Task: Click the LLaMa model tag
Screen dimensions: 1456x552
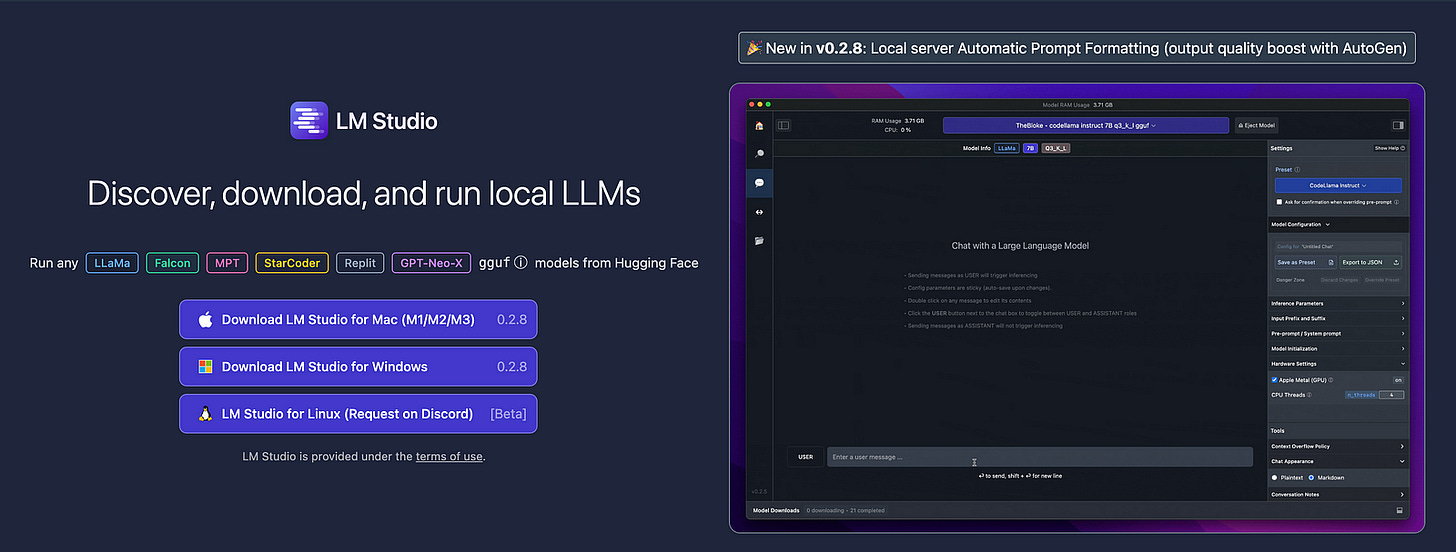Action: pos(112,263)
